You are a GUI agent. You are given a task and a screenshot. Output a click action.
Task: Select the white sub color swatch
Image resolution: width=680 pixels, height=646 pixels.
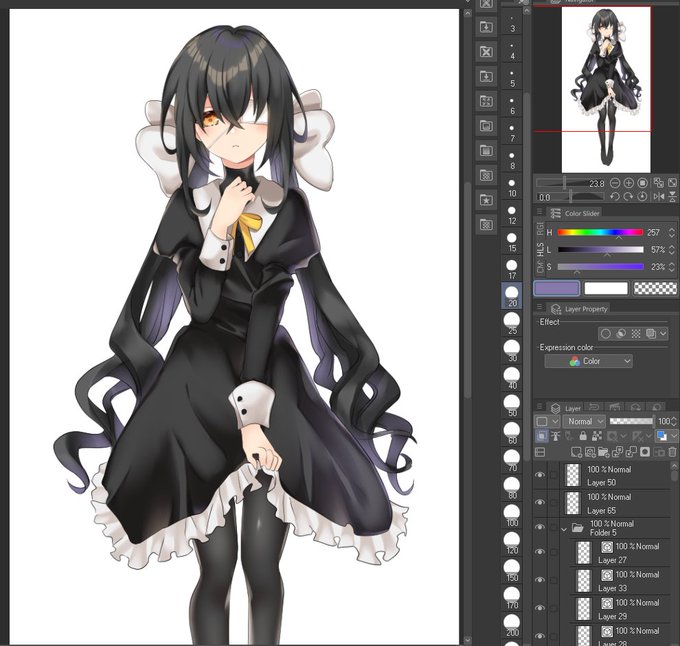click(606, 288)
